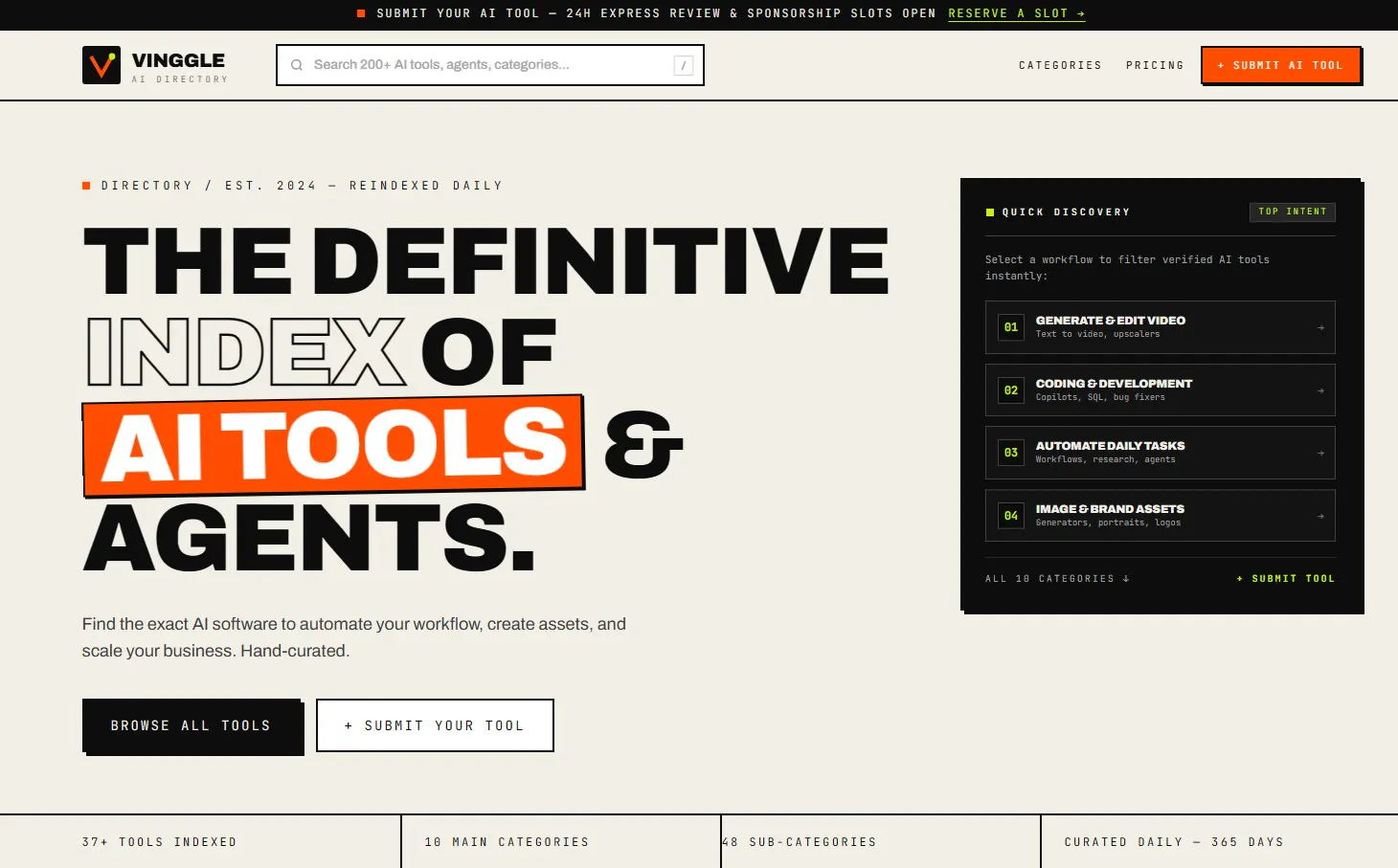Click the 02 number badge
The height and width of the screenshot is (868, 1398).
[1011, 390]
